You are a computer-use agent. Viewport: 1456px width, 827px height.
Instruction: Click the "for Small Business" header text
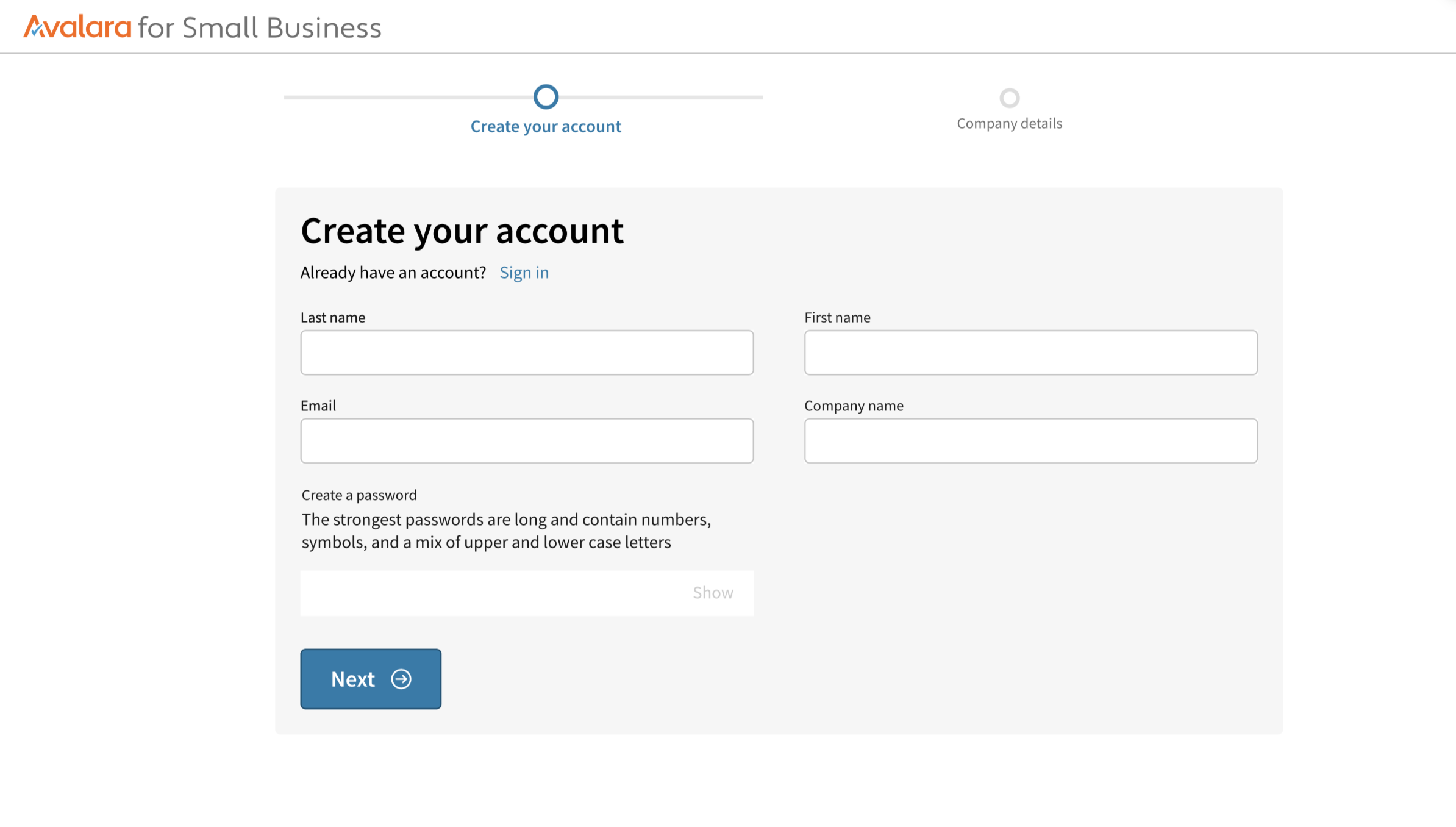coord(259,28)
